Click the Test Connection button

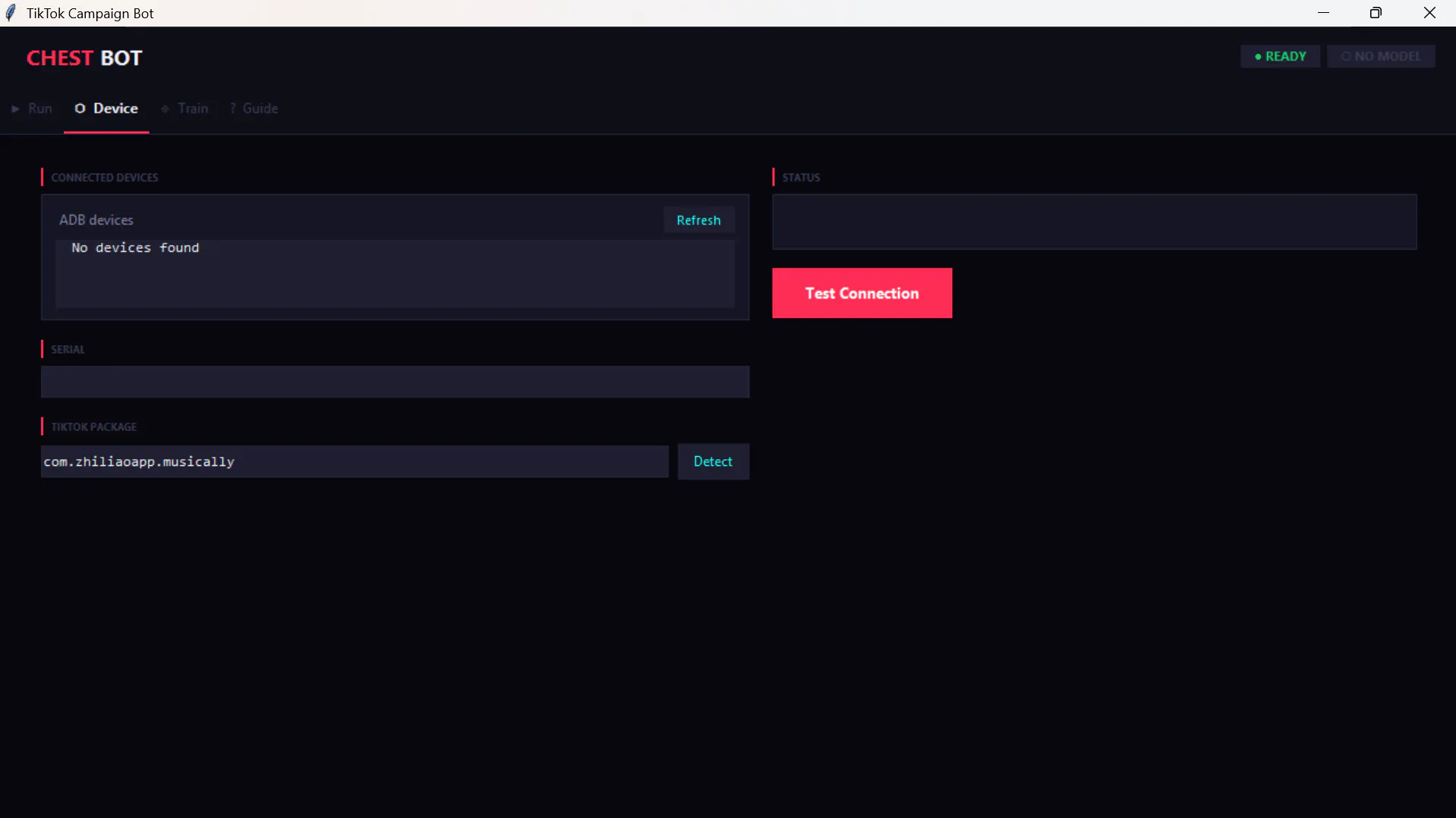click(x=862, y=293)
